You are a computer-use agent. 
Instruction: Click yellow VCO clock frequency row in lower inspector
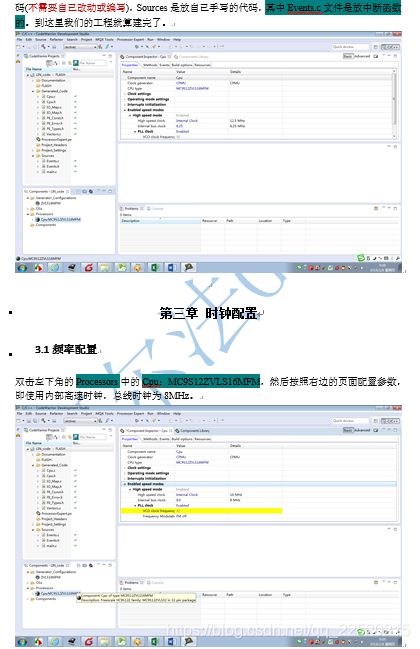pos(201,511)
